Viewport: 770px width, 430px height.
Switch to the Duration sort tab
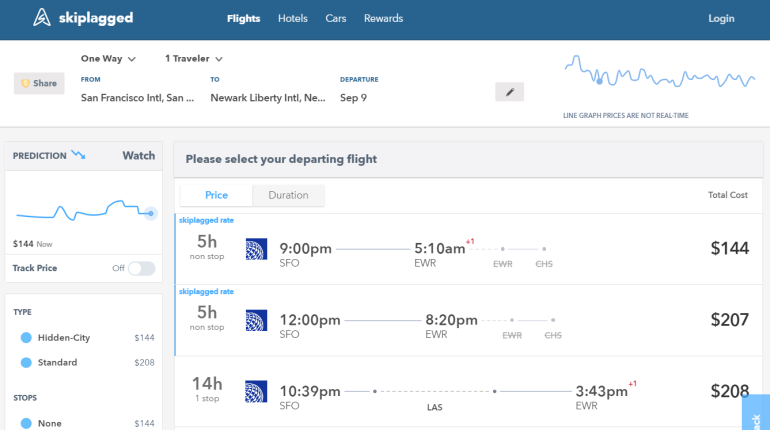288,195
